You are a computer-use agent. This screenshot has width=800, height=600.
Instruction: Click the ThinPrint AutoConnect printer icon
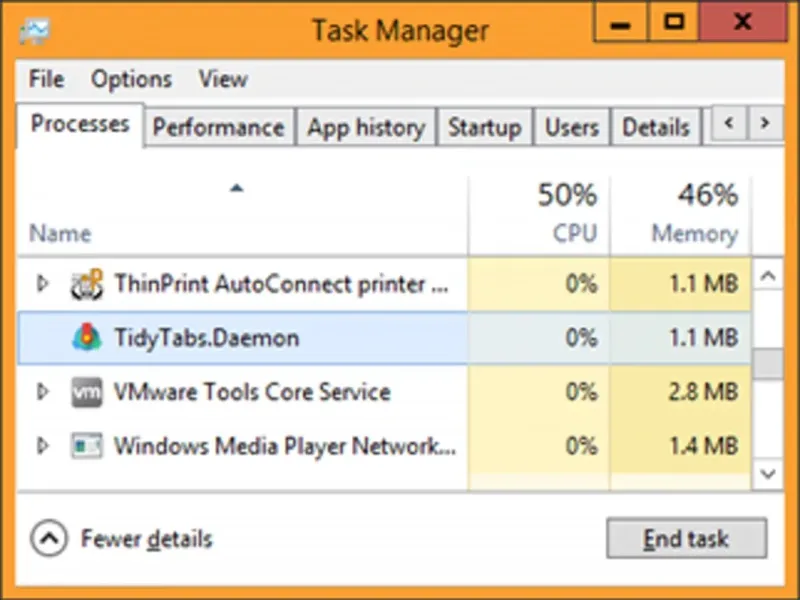tap(87, 285)
